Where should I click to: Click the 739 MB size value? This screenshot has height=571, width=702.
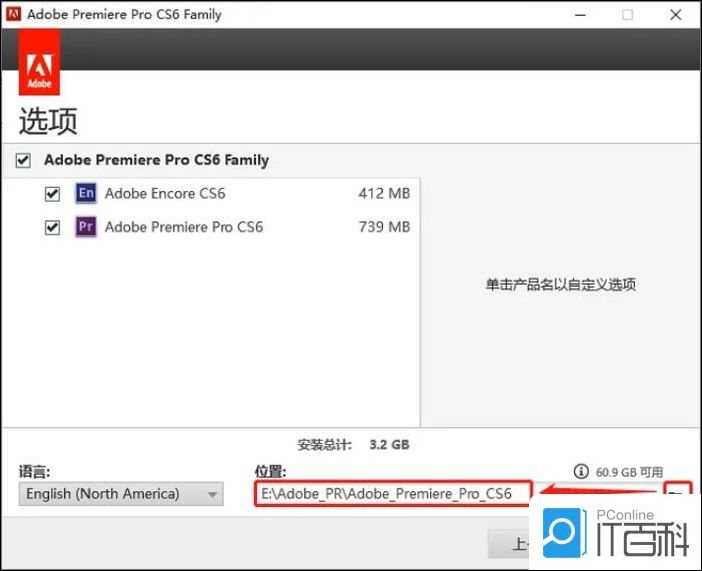tap(384, 227)
